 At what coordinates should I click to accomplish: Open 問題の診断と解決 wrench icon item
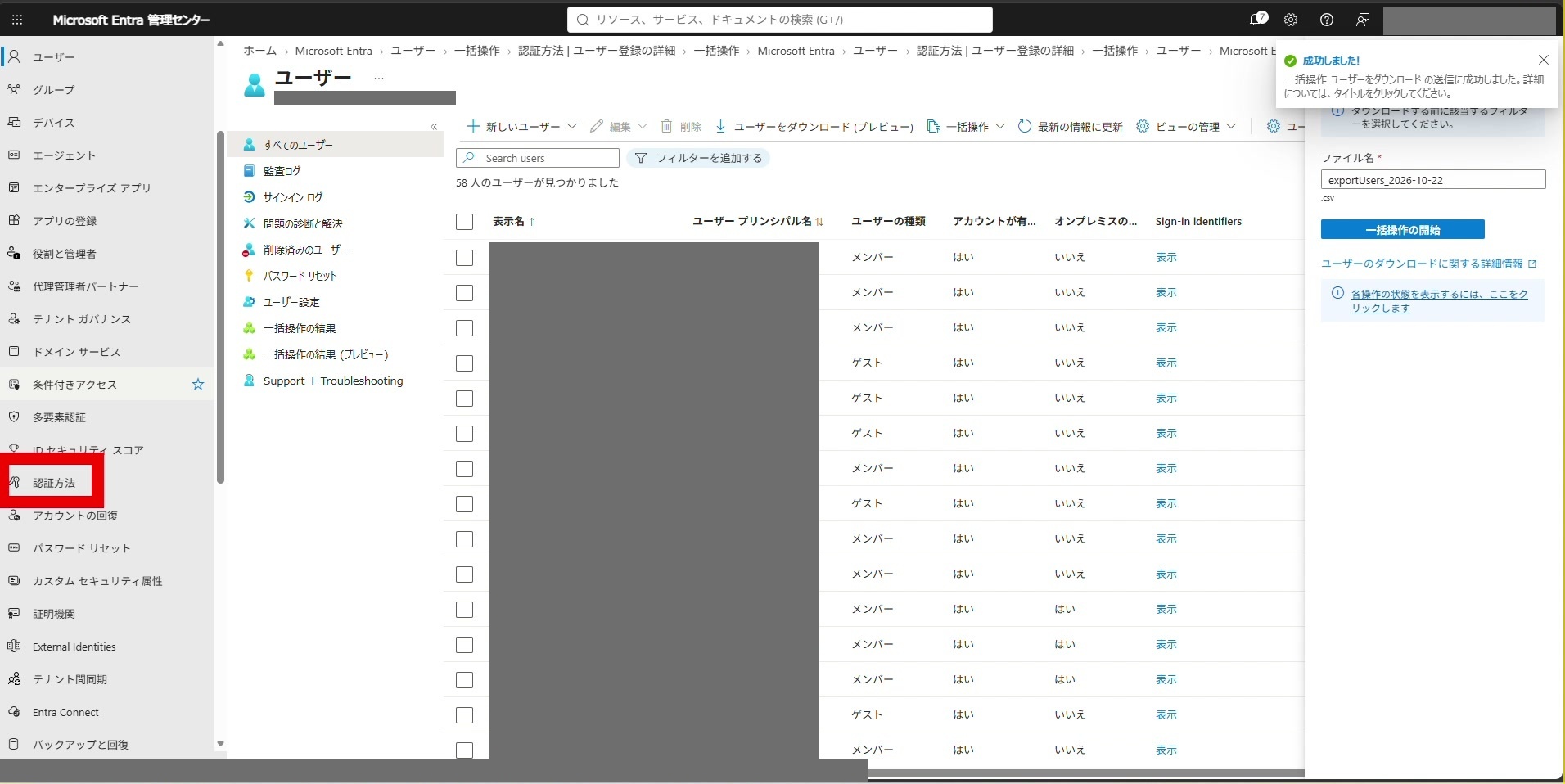tap(249, 223)
